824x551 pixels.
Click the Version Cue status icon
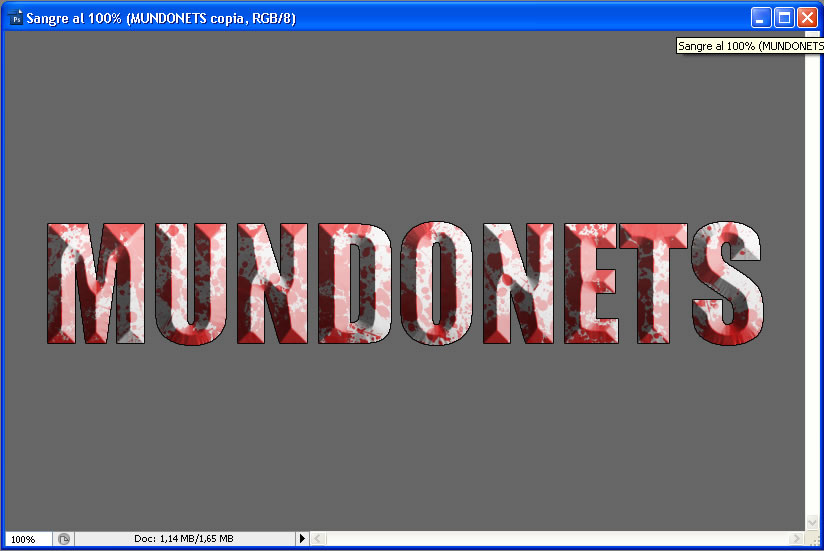pos(64,539)
